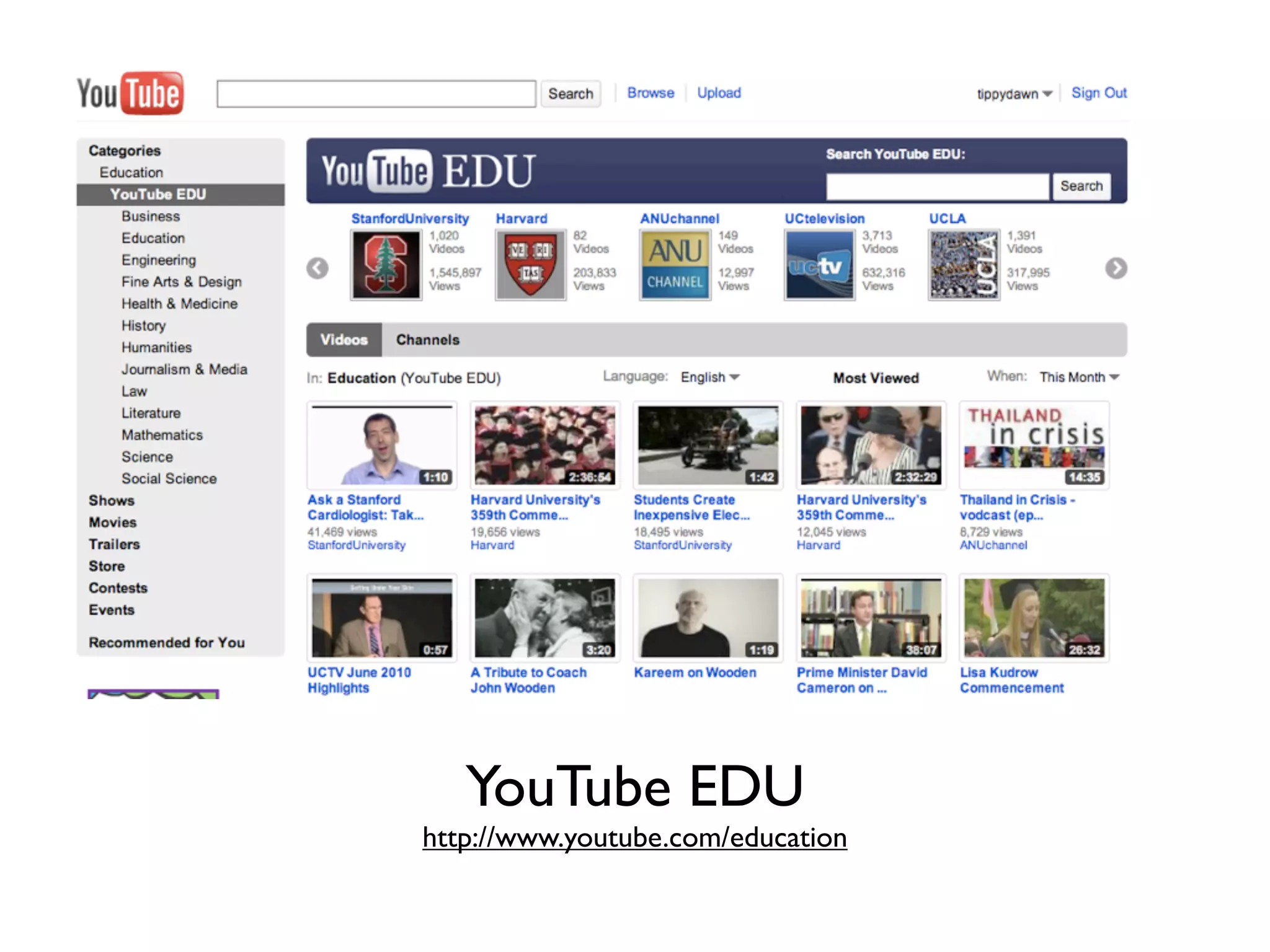Image resolution: width=1270 pixels, height=952 pixels.
Task: Open Ask a Stanford Cardiologist video thumbnail
Action: (382, 445)
